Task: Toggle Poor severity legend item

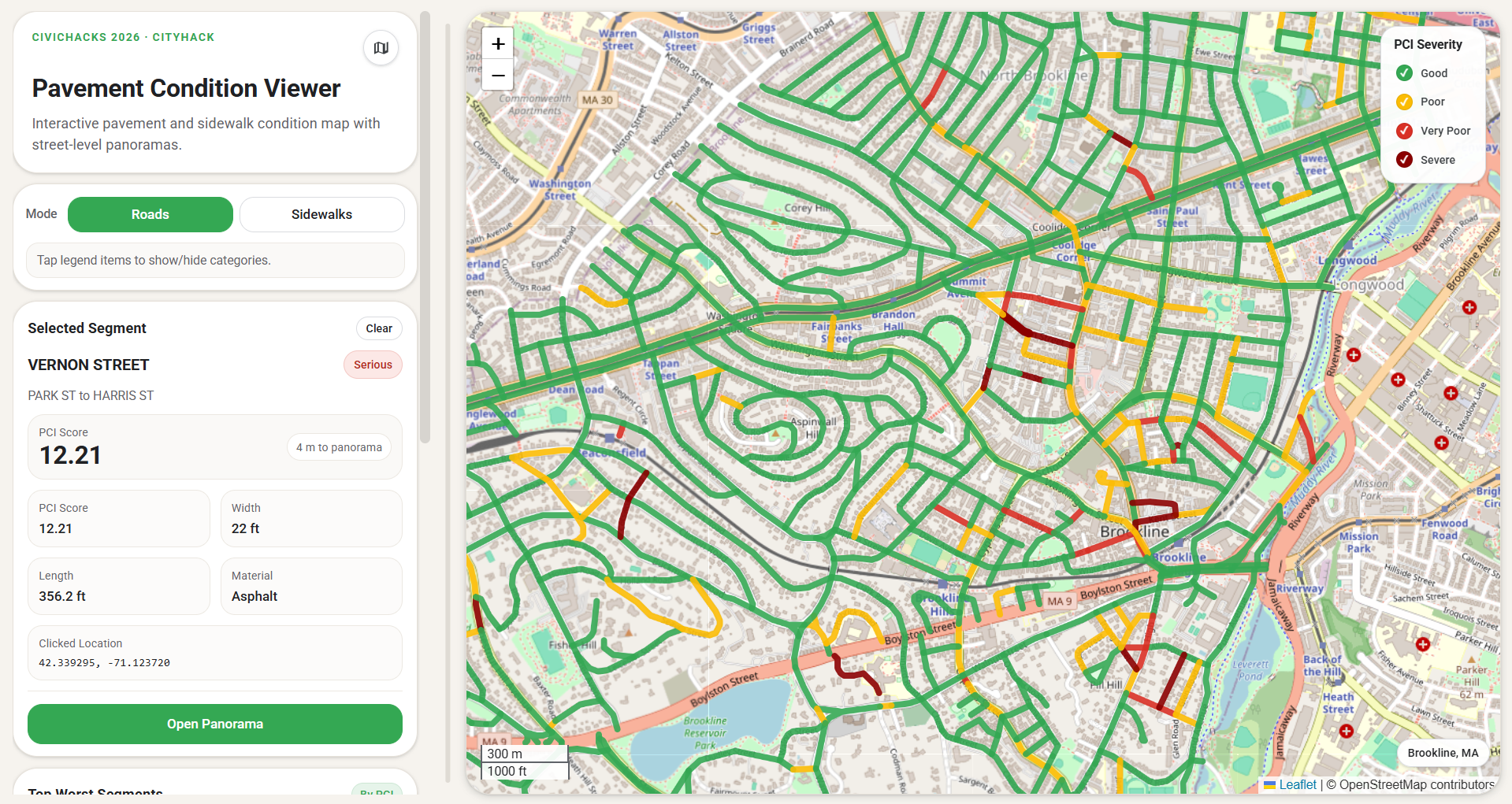Action: pos(1421,102)
